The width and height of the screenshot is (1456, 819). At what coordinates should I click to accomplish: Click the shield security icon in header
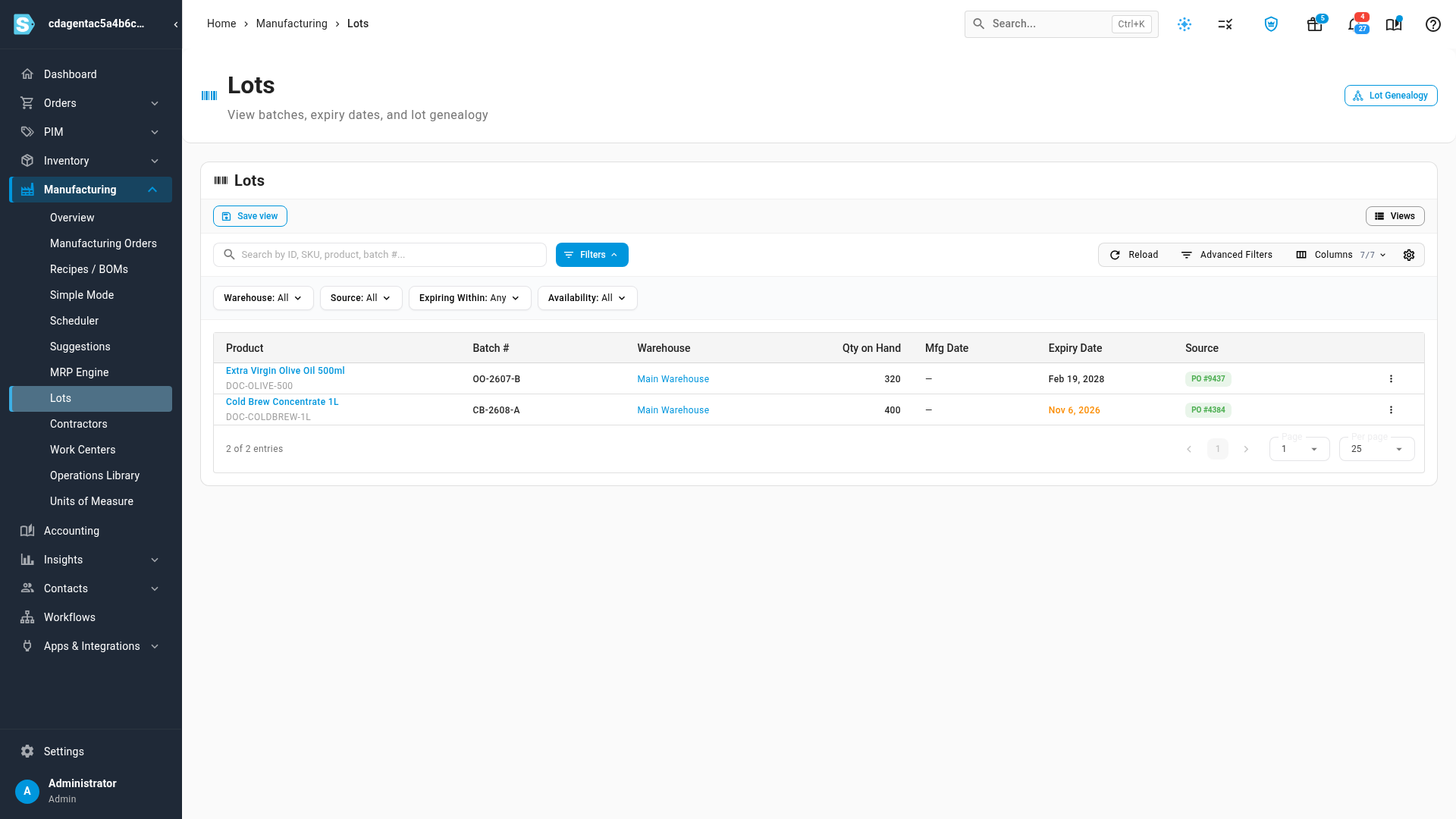(x=1272, y=24)
